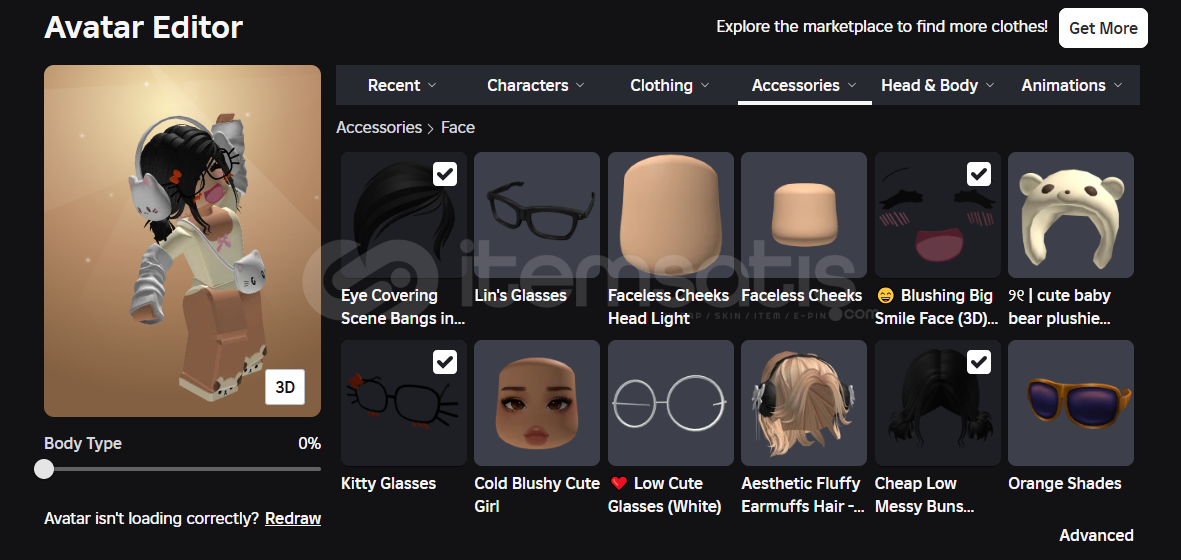The width and height of the screenshot is (1181, 560).
Task: Open the Accessories tab
Action: tap(804, 85)
